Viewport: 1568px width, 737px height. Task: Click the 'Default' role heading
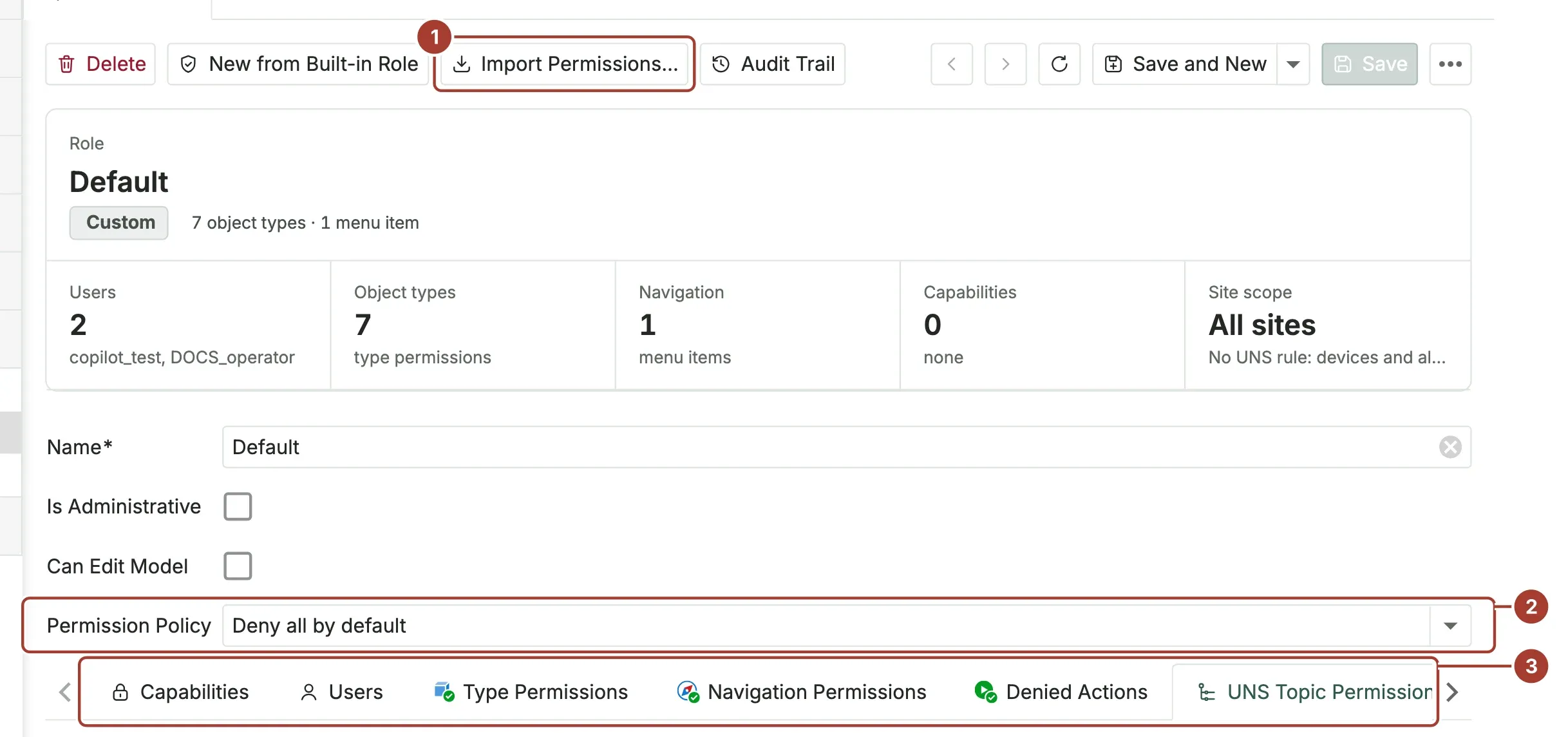click(118, 182)
